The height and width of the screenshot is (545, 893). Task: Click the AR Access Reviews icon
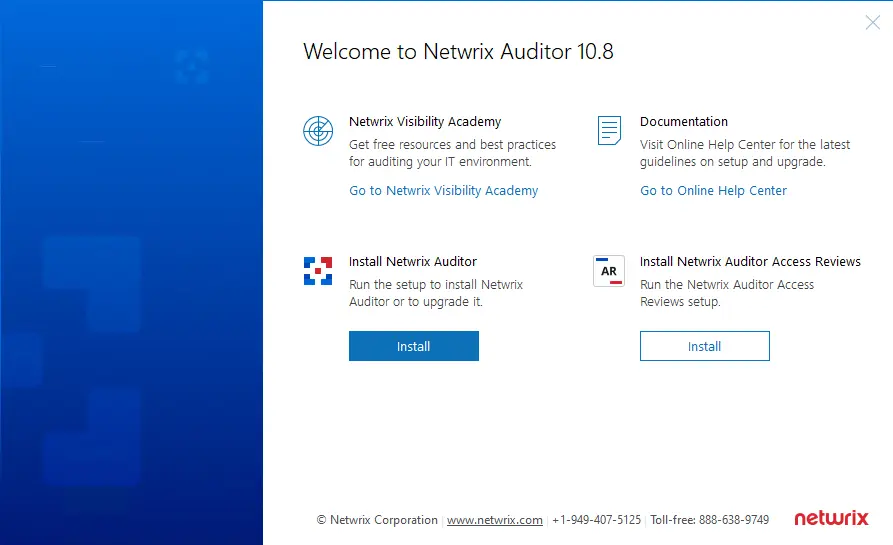pyautogui.click(x=609, y=271)
